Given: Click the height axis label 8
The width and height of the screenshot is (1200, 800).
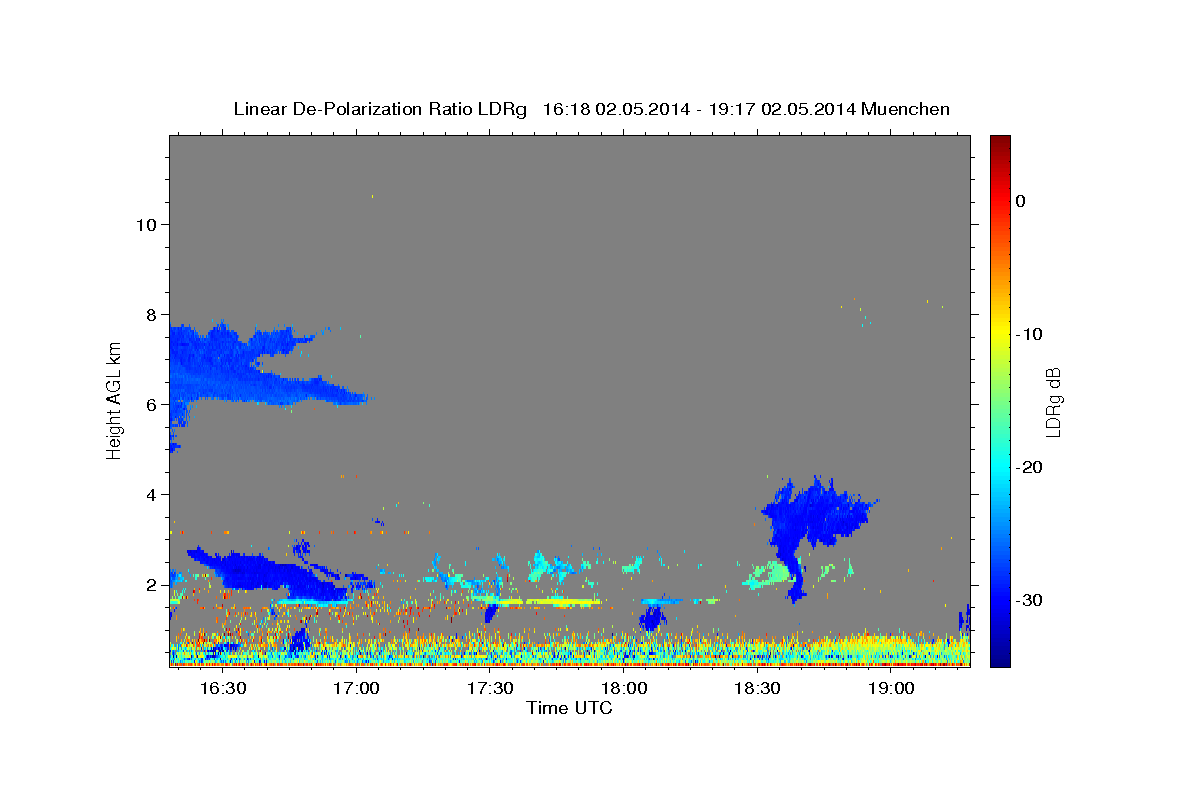Looking at the screenshot, I should [150, 314].
